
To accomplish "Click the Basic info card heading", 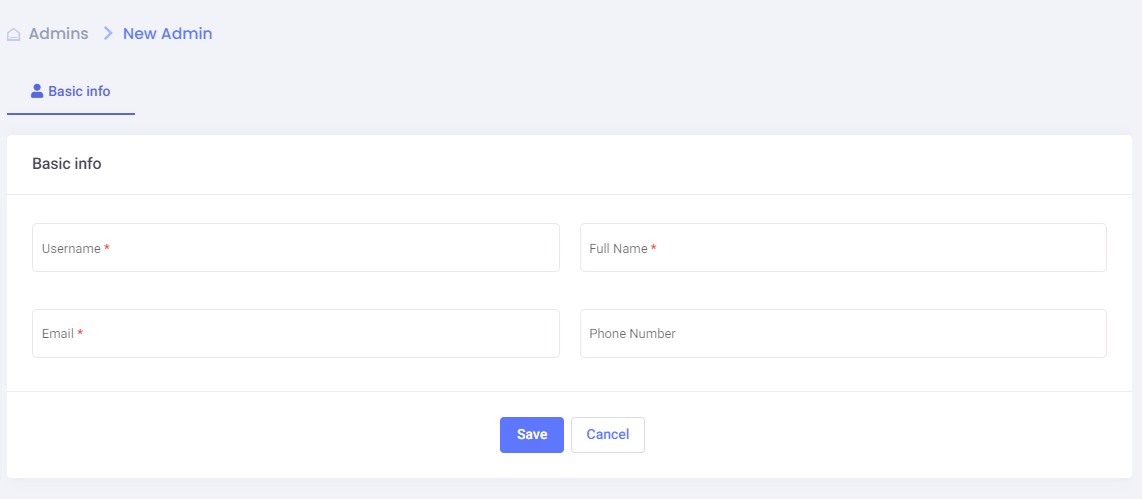I will pyautogui.click(x=66, y=163).
